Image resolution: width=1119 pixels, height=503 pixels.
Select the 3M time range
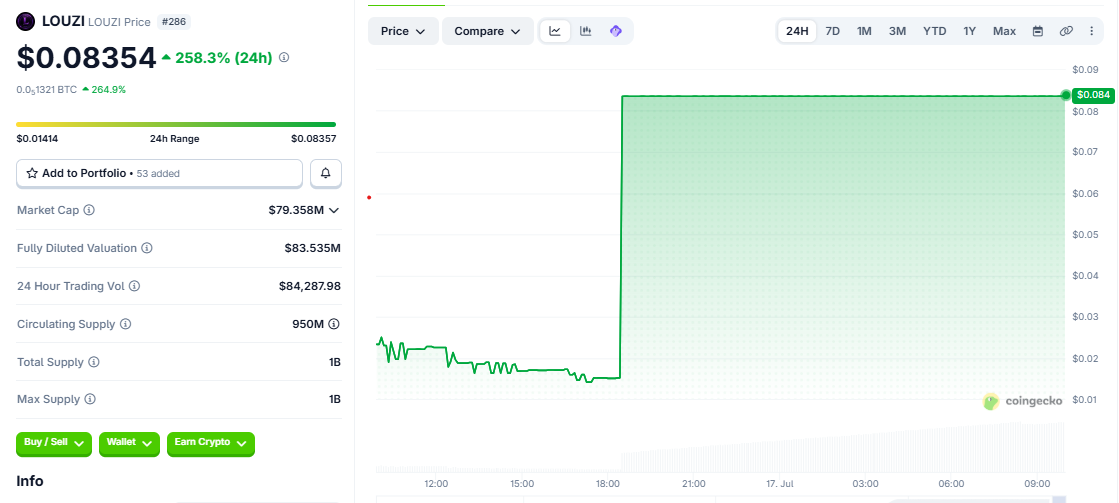897,31
